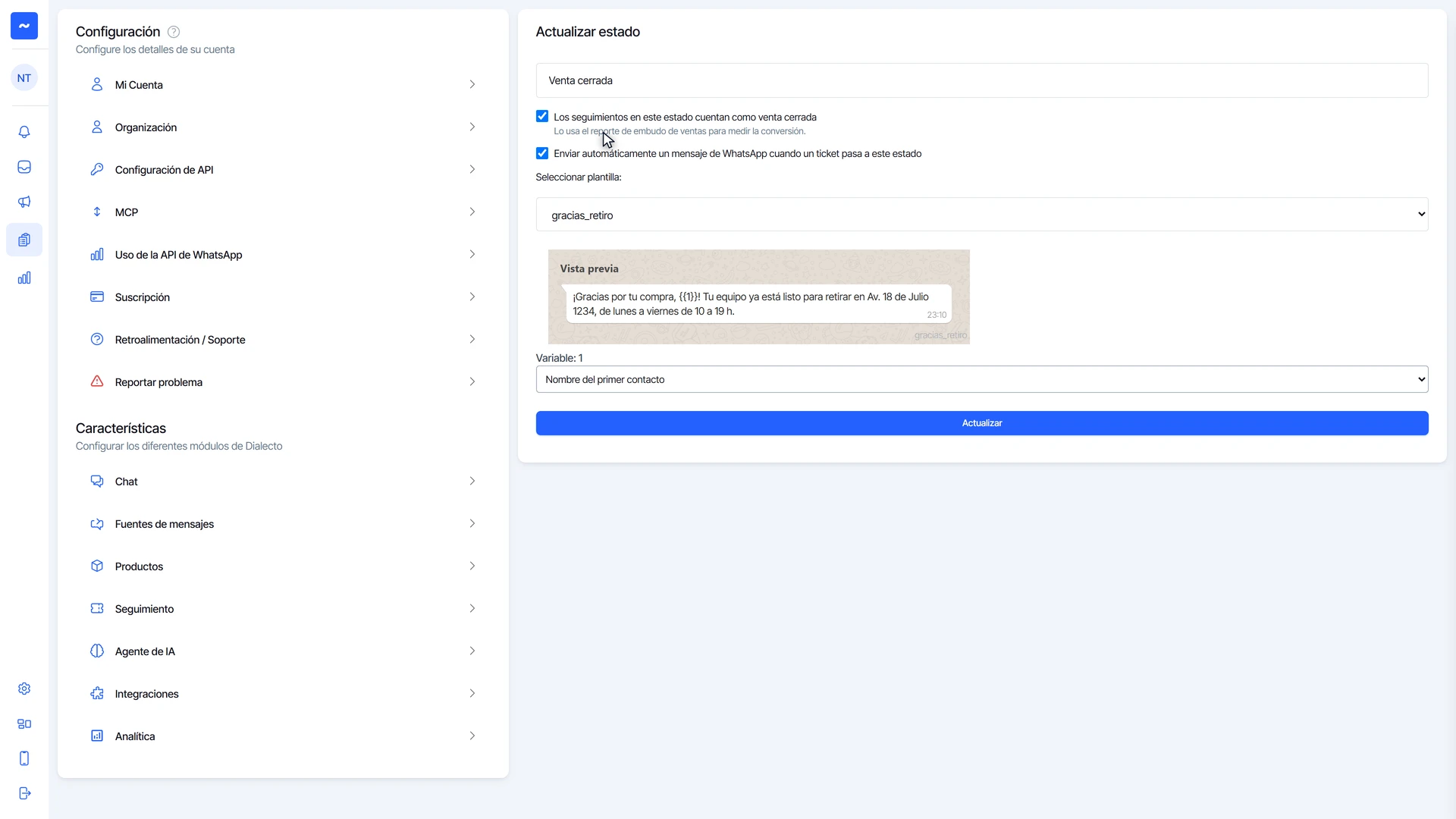
Task: Click the Vista previa message bubble
Action: (x=758, y=304)
